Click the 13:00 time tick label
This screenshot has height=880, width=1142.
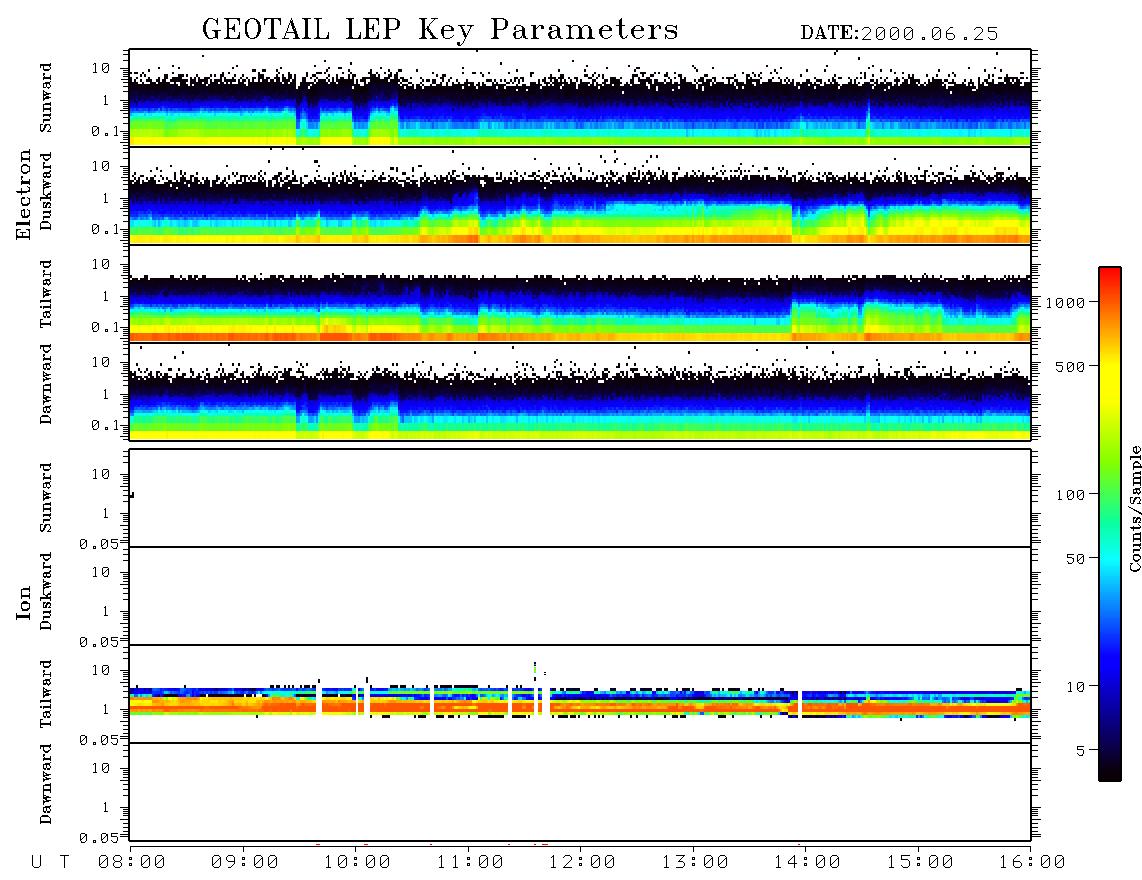(x=695, y=863)
